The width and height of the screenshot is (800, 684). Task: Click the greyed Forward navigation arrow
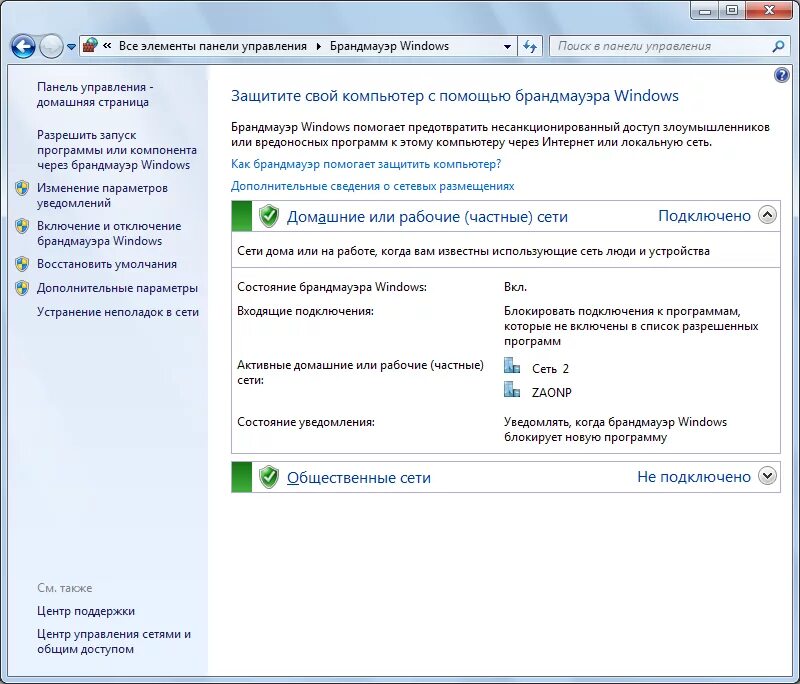(x=51, y=46)
